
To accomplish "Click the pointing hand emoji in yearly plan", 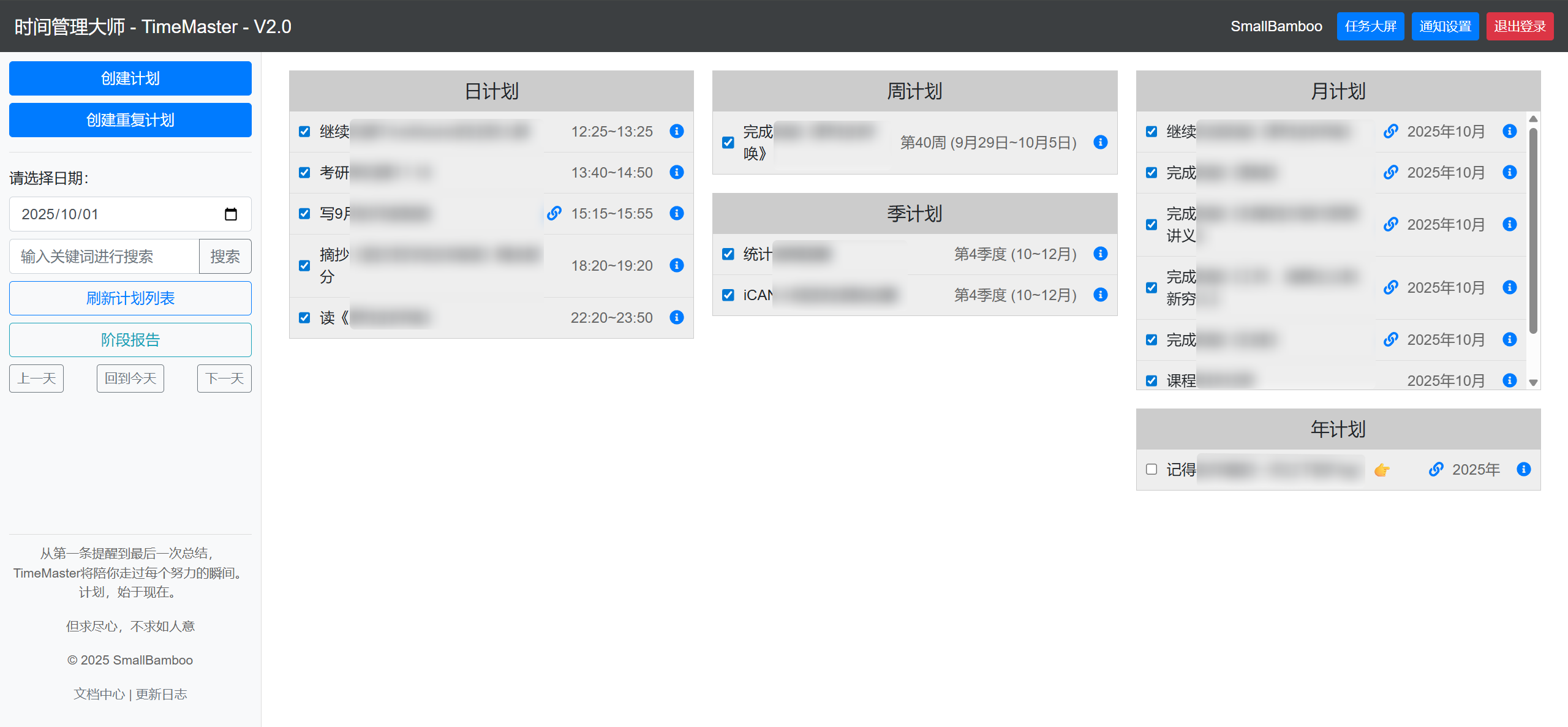I will click(x=1381, y=470).
